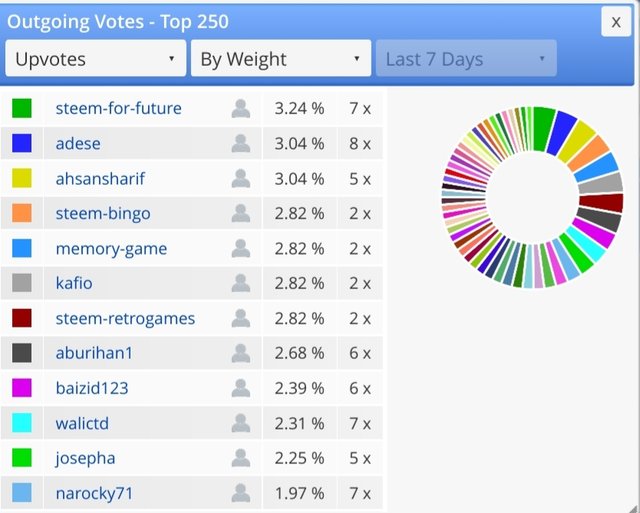This screenshot has height=513, width=640.
Task: Expand the By Weight sorting dropdown
Action: pyautogui.click(x=280, y=59)
